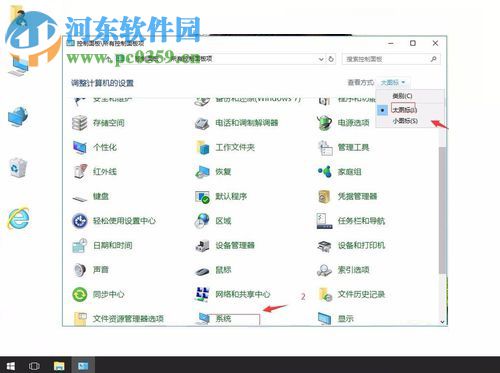Image resolution: width=500 pixels, height=373 pixels.
Task: Click the scrollbar down arrow
Action: coord(442,322)
